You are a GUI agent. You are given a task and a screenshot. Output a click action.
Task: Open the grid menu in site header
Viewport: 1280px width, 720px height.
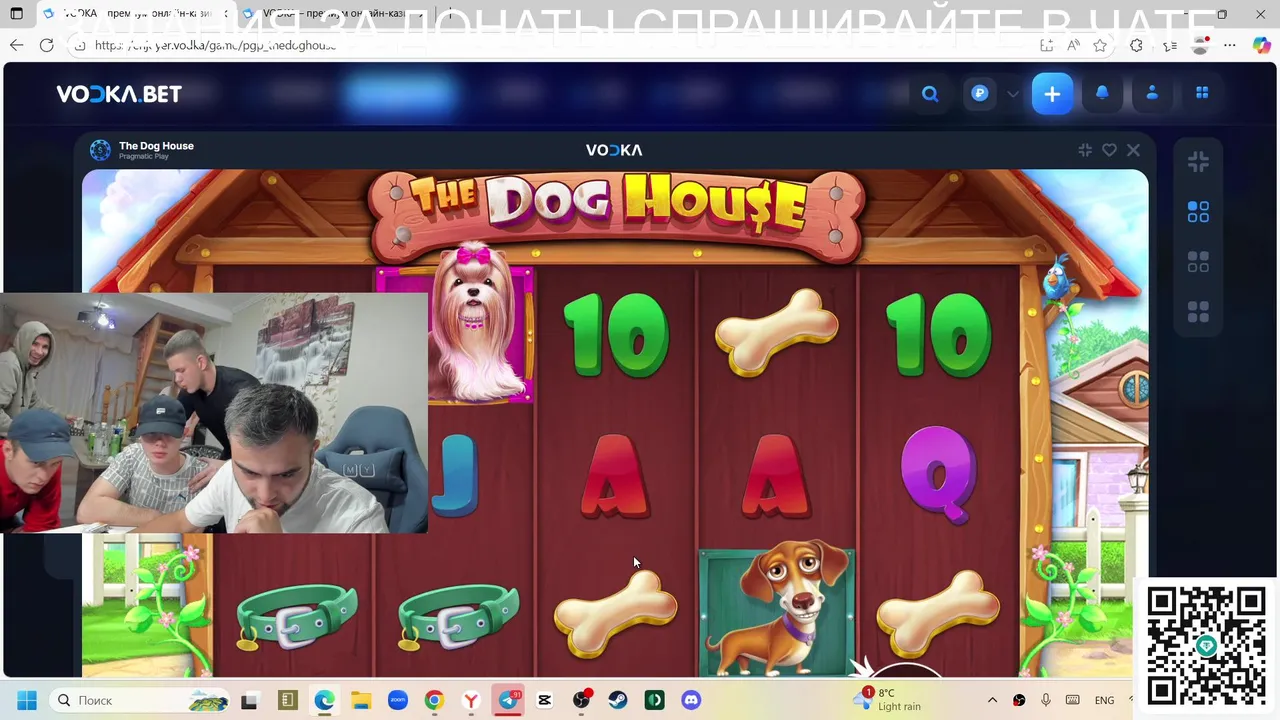click(1202, 93)
